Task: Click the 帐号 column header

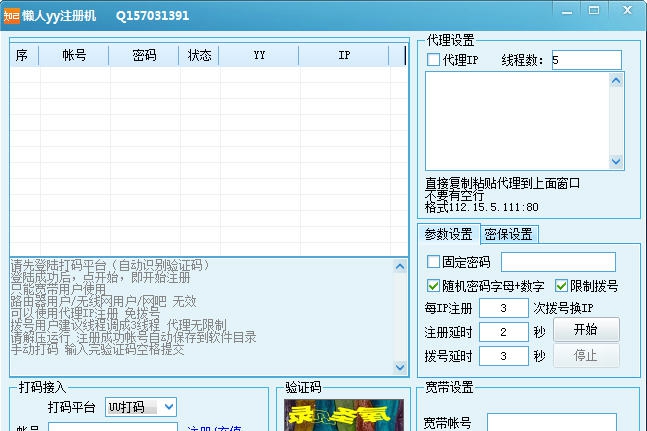Action: (74, 55)
